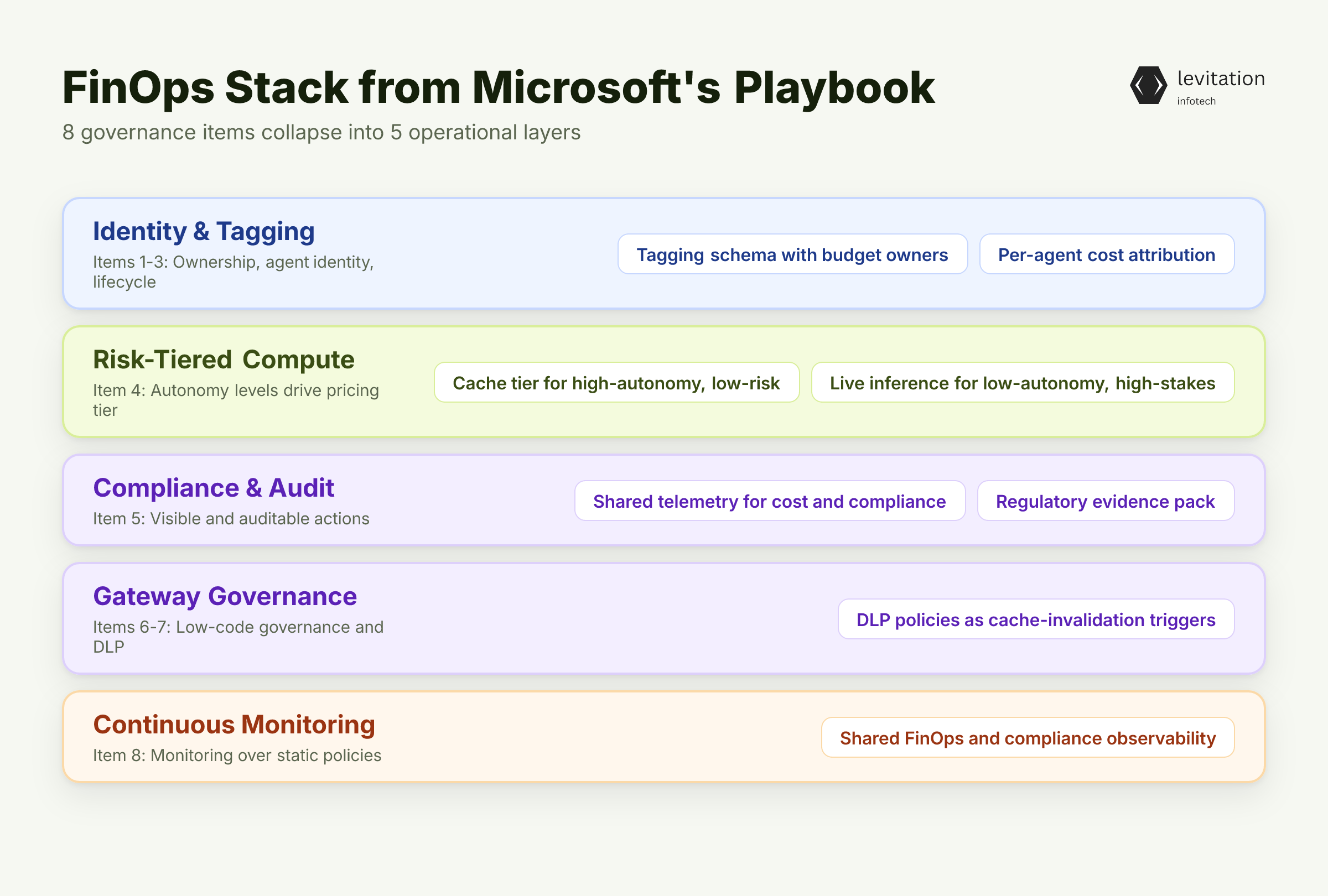Image resolution: width=1328 pixels, height=896 pixels.
Task: Click the 'infotech' text under the logo
Action: point(1196,101)
